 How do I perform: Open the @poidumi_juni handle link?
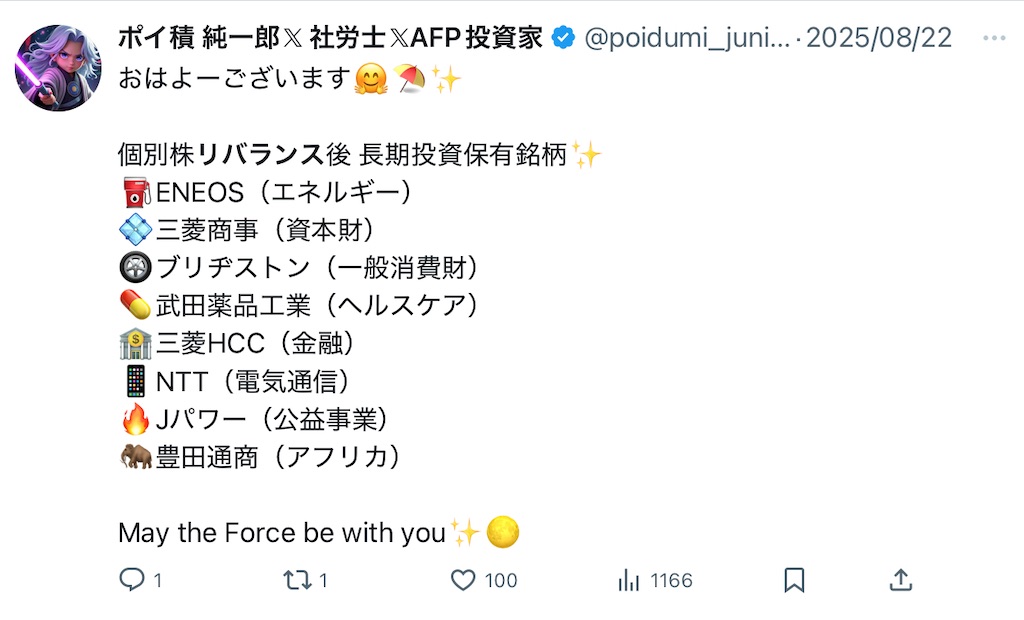(x=686, y=39)
